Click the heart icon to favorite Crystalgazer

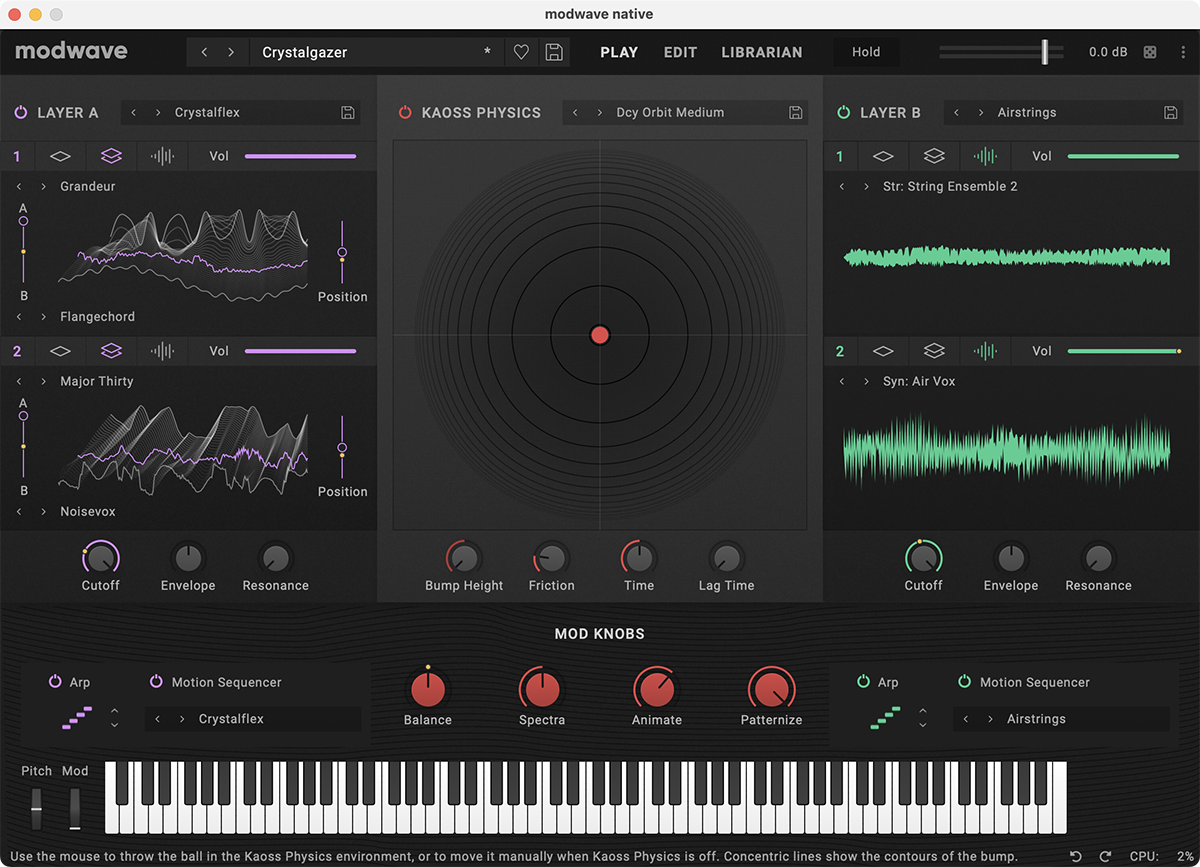[x=521, y=52]
